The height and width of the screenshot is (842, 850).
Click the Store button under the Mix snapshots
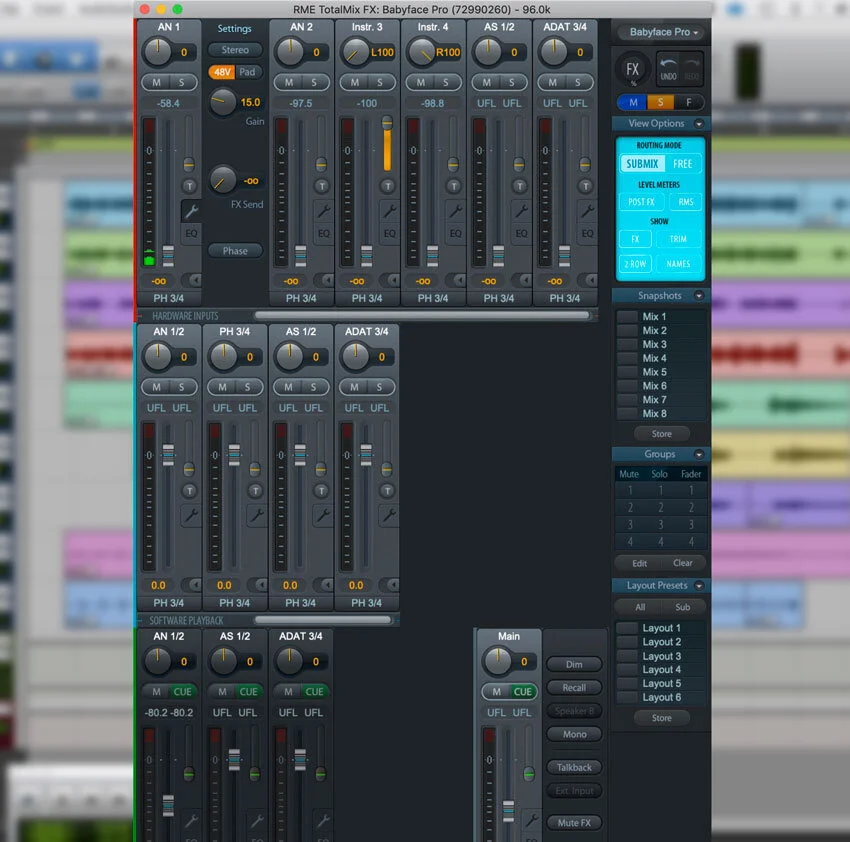660,433
